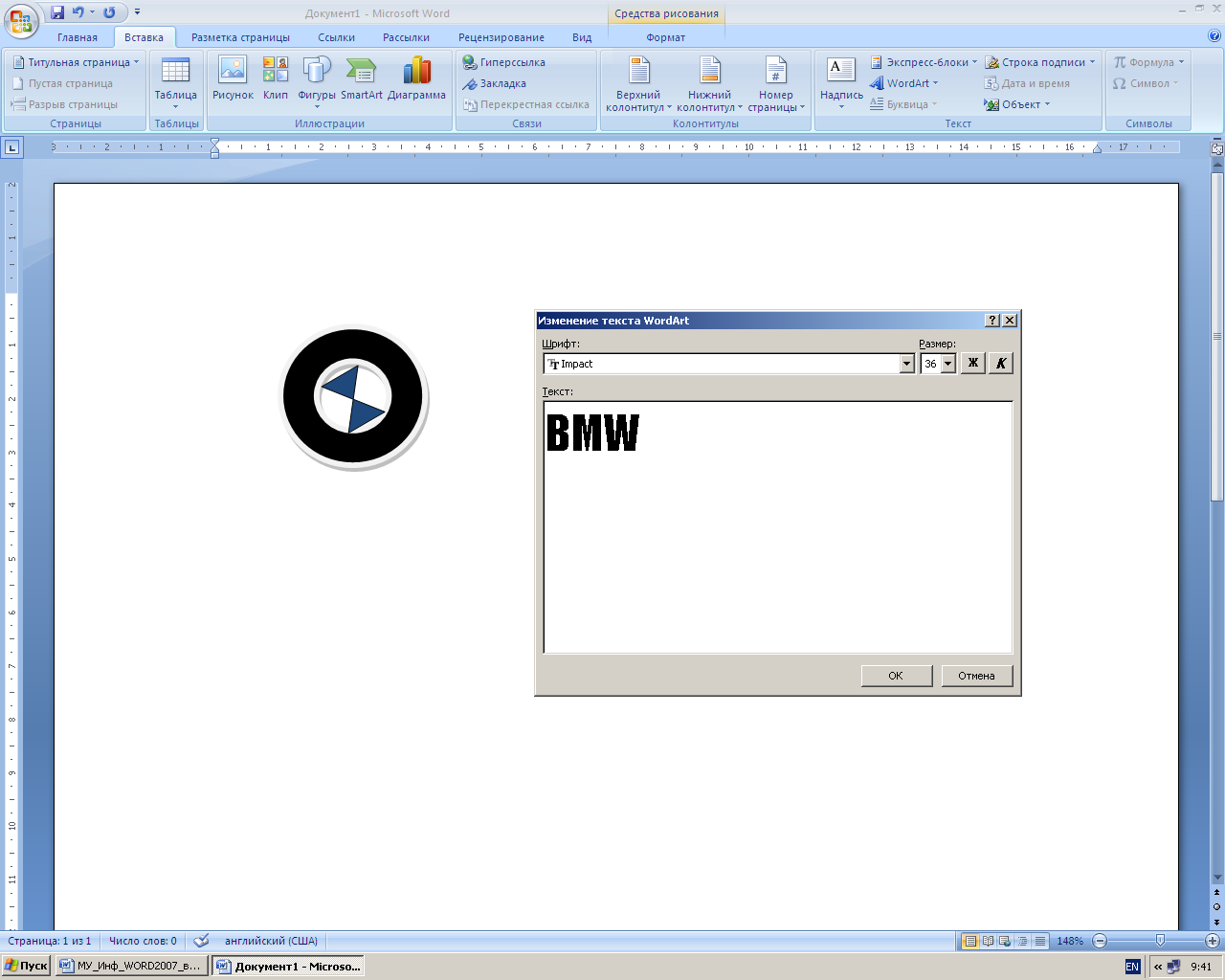Open Объект dropdown

tap(1017, 104)
